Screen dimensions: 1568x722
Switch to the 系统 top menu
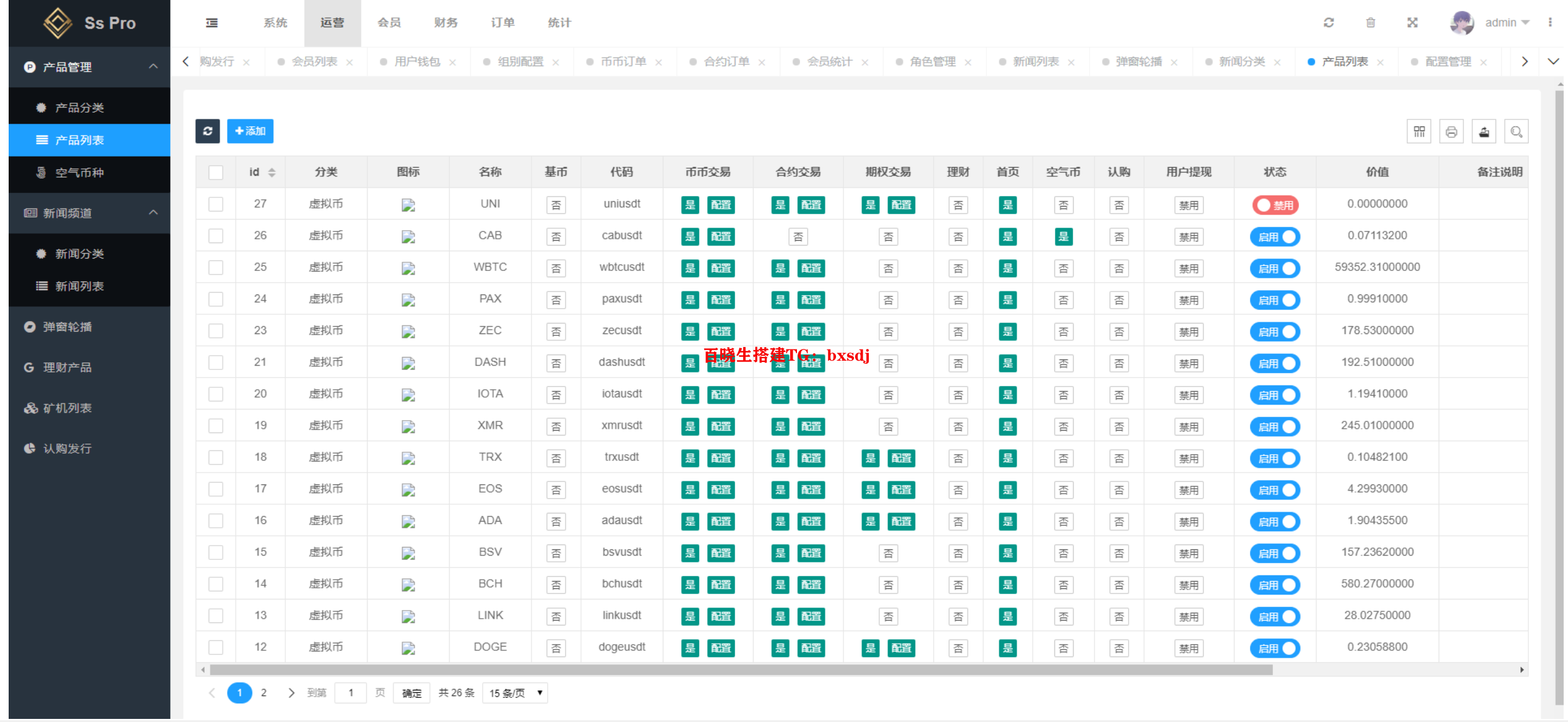pos(275,23)
